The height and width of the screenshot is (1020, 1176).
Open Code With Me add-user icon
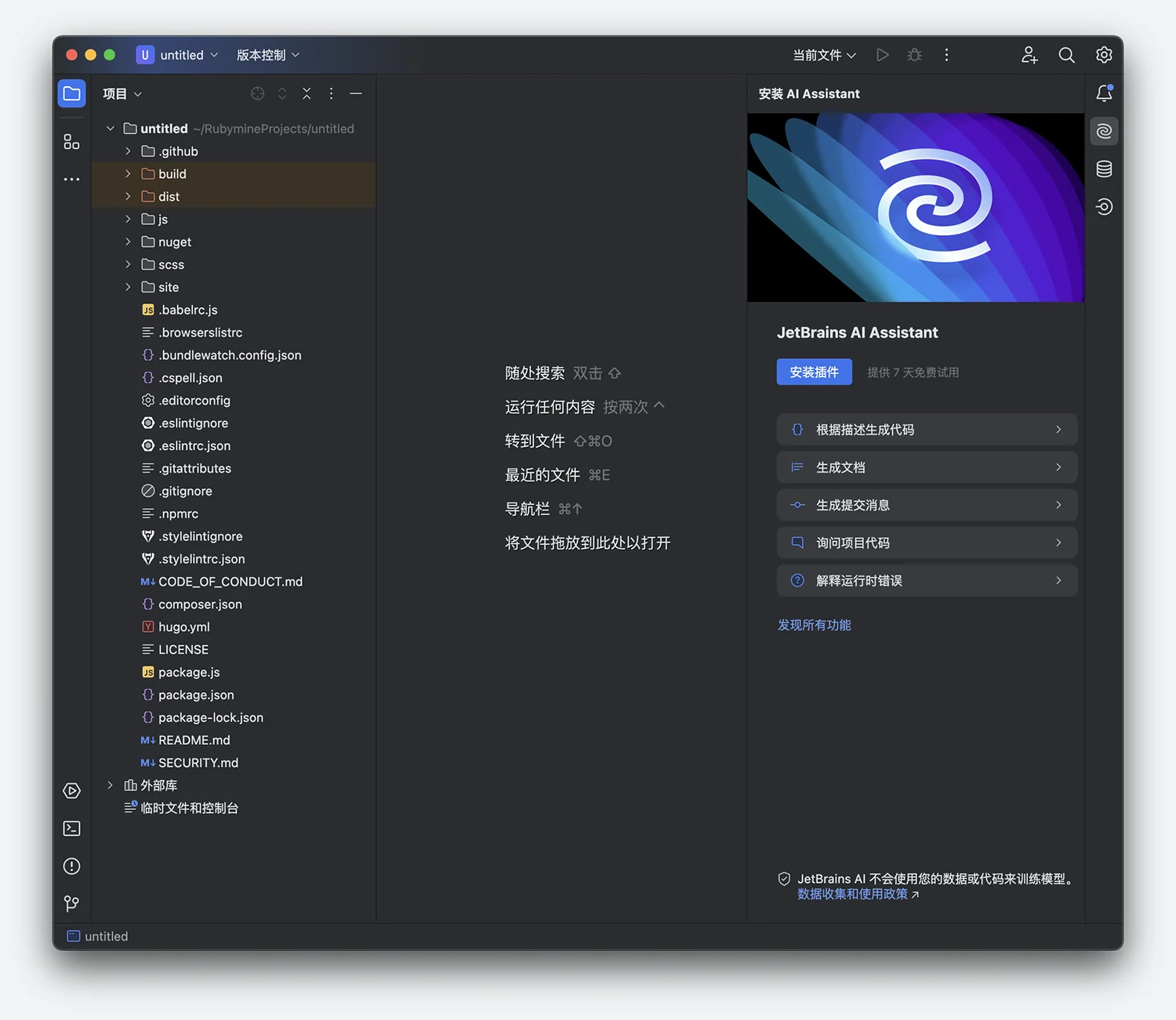click(1029, 55)
